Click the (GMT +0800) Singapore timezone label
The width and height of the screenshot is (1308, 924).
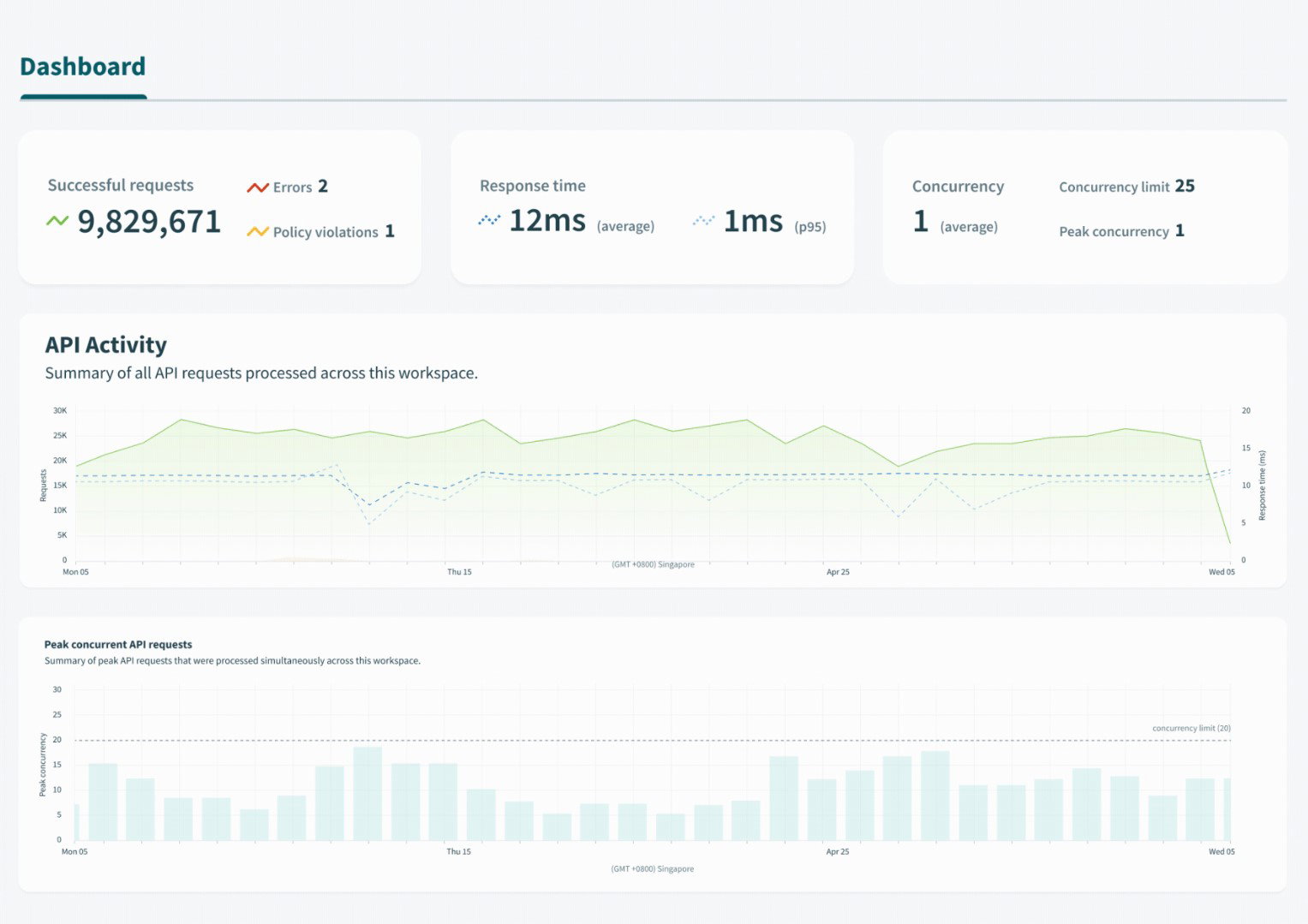pos(652,868)
